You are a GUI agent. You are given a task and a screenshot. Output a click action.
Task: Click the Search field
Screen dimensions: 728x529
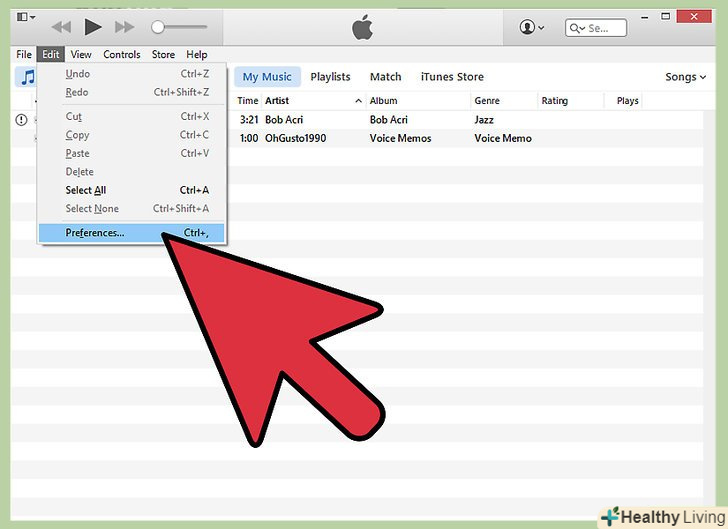pos(596,28)
